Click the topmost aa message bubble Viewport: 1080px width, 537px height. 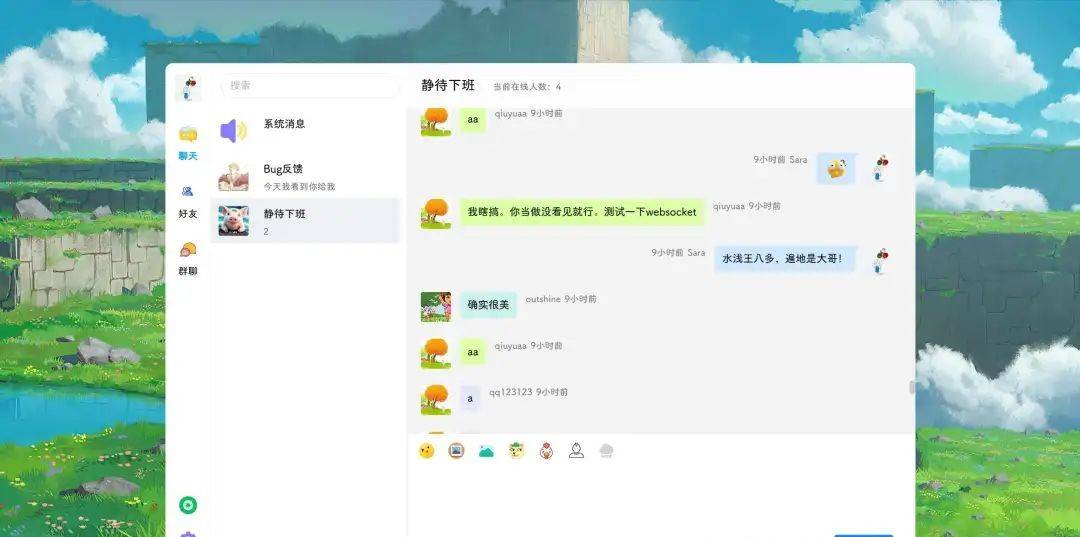pyautogui.click(x=472, y=120)
